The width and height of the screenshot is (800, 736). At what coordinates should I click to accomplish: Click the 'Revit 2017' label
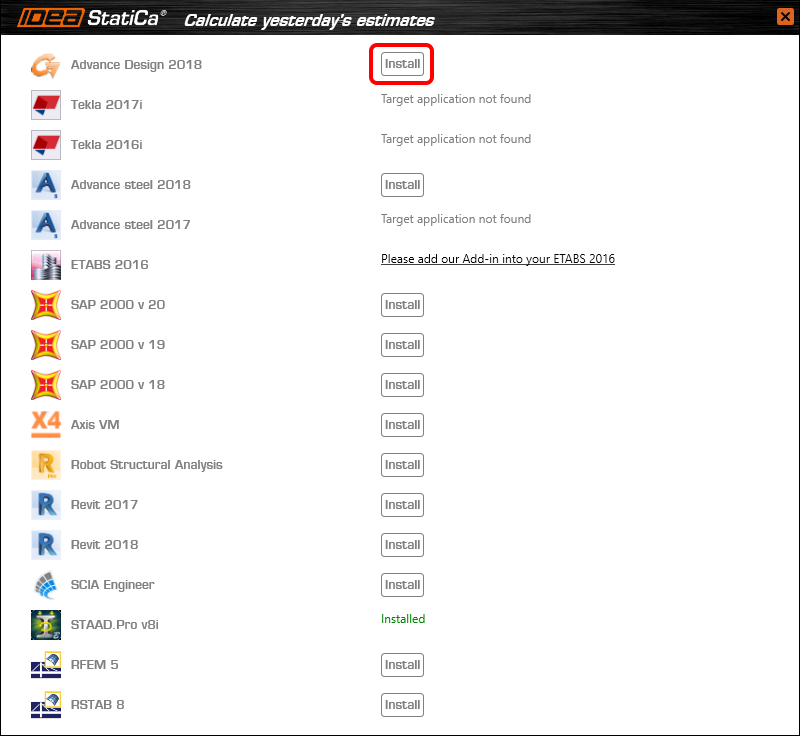pyautogui.click(x=104, y=504)
